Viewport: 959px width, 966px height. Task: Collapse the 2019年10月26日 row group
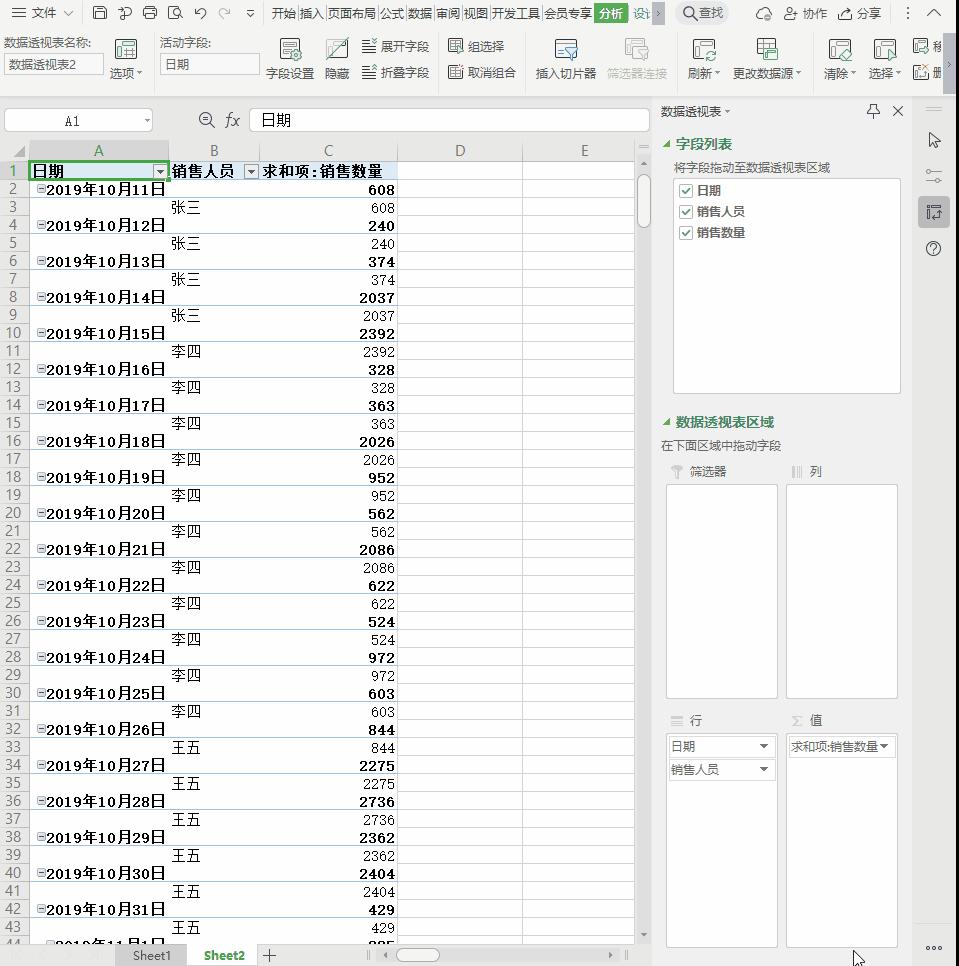pos(41,729)
